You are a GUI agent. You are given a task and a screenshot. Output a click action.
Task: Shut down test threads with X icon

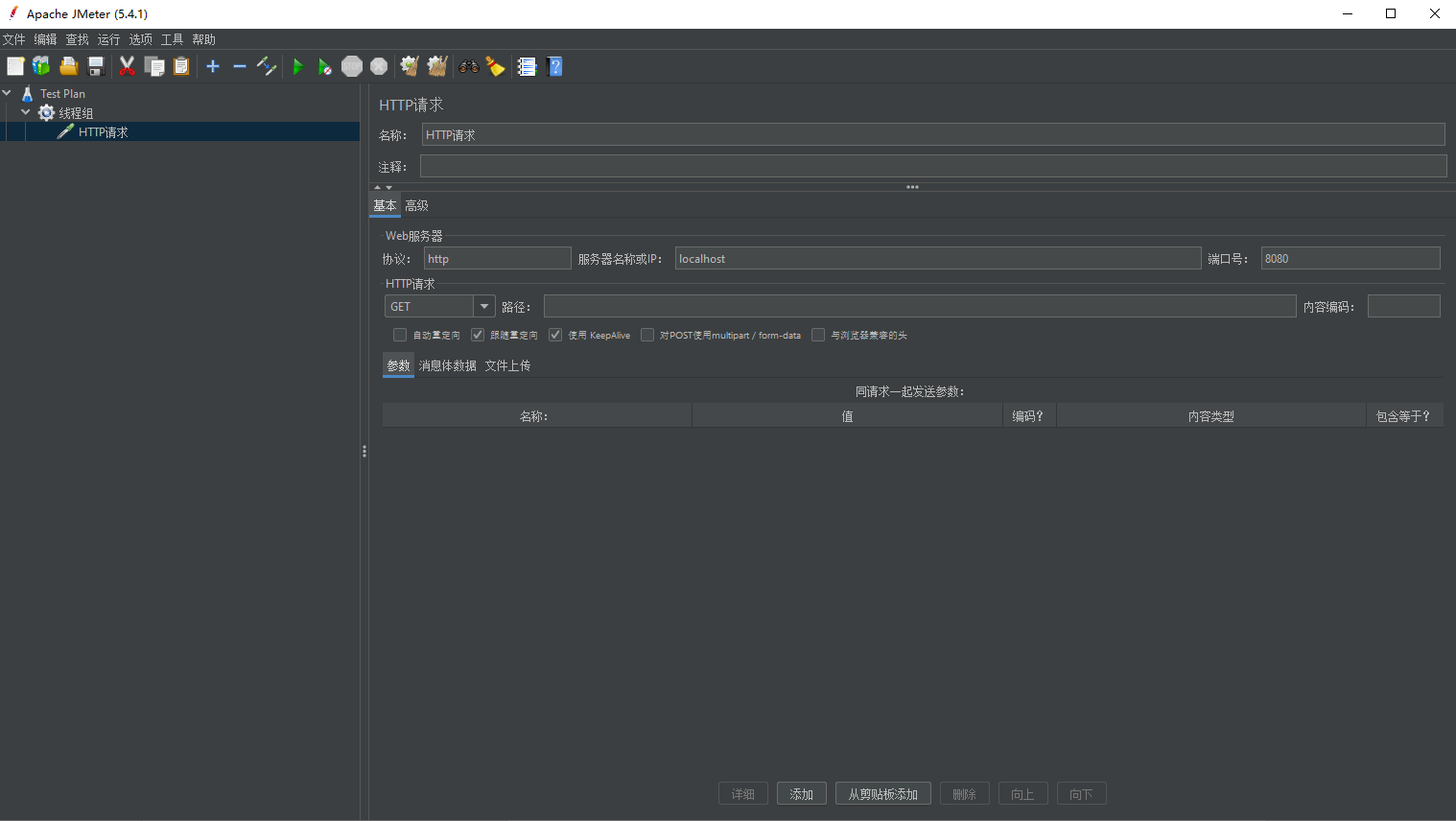pyautogui.click(x=379, y=66)
